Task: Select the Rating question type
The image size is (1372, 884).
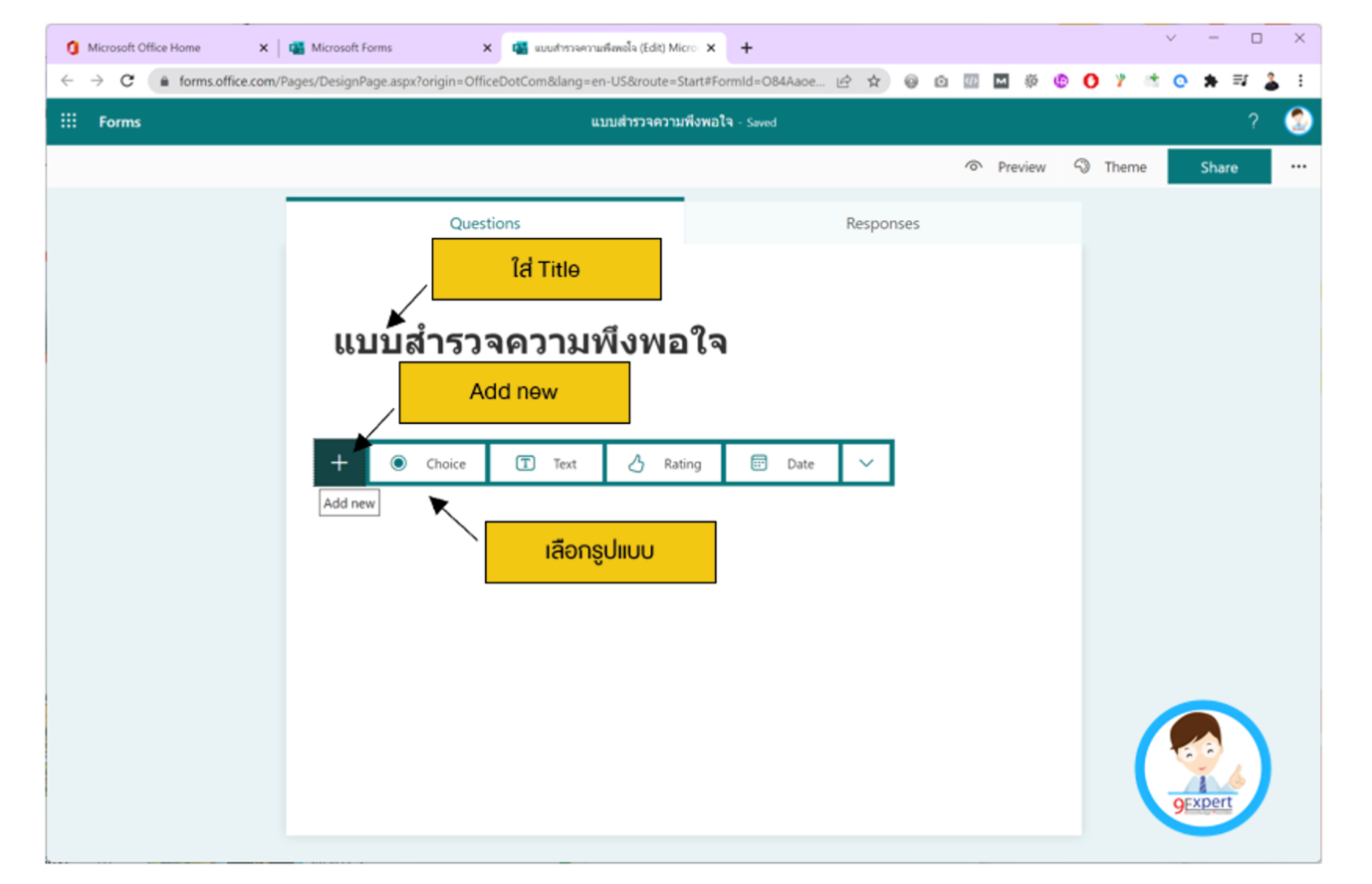Action: coord(664,463)
